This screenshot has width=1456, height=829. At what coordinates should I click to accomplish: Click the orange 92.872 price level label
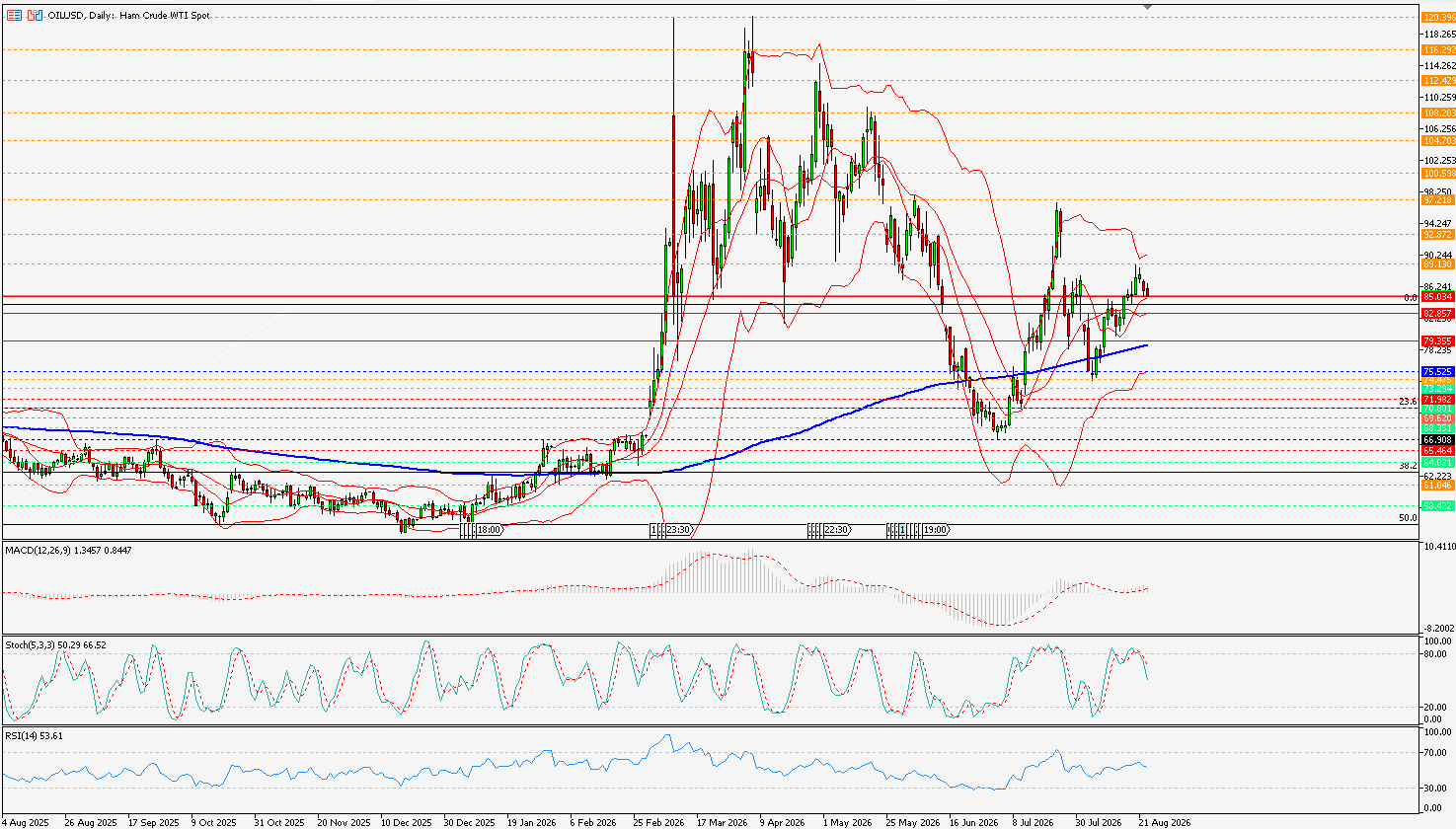pos(1436,235)
